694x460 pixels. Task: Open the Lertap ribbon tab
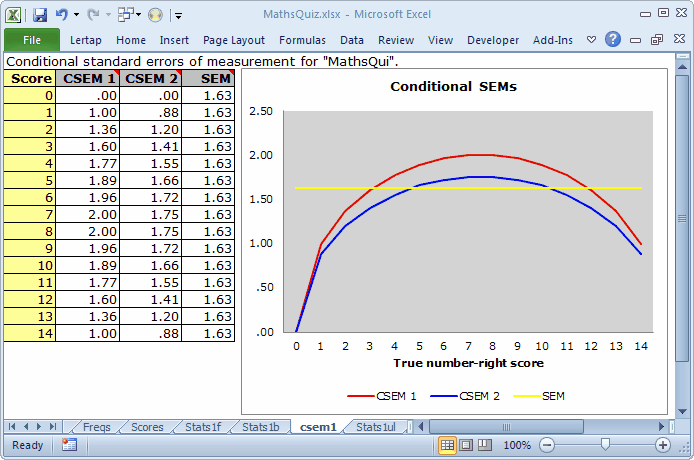[x=85, y=40]
